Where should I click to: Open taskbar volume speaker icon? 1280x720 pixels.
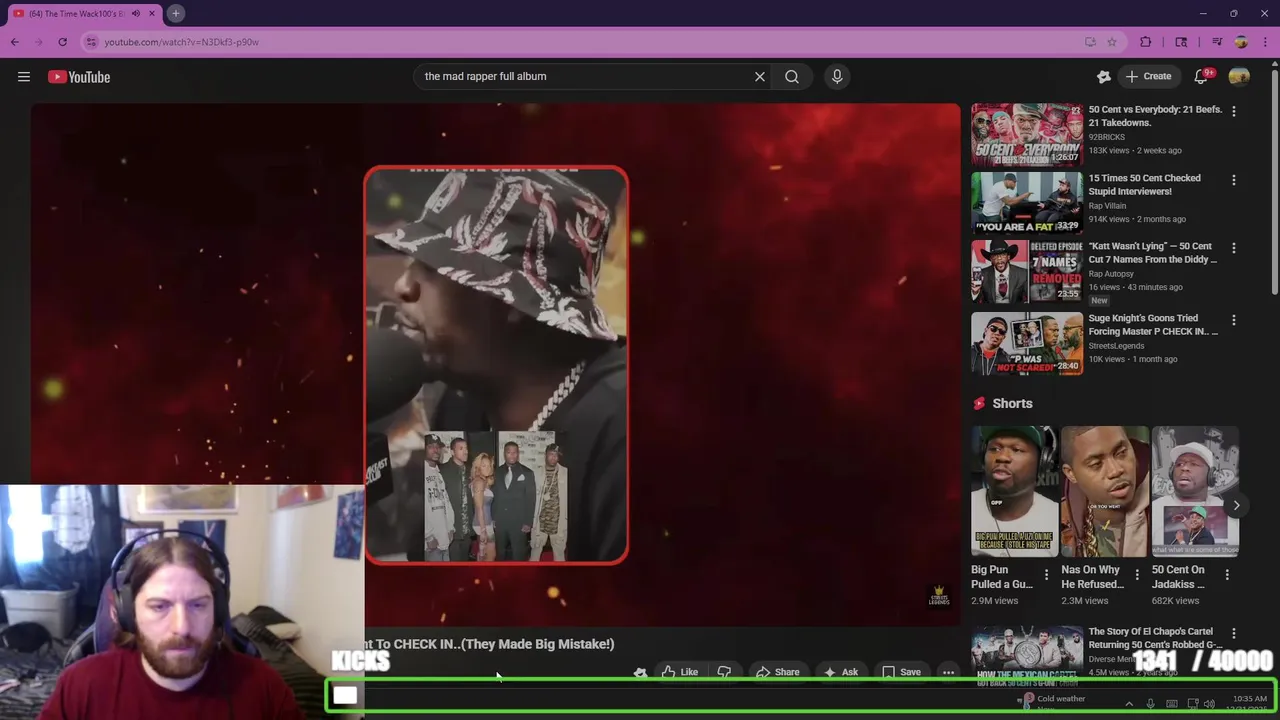pos(1210,704)
